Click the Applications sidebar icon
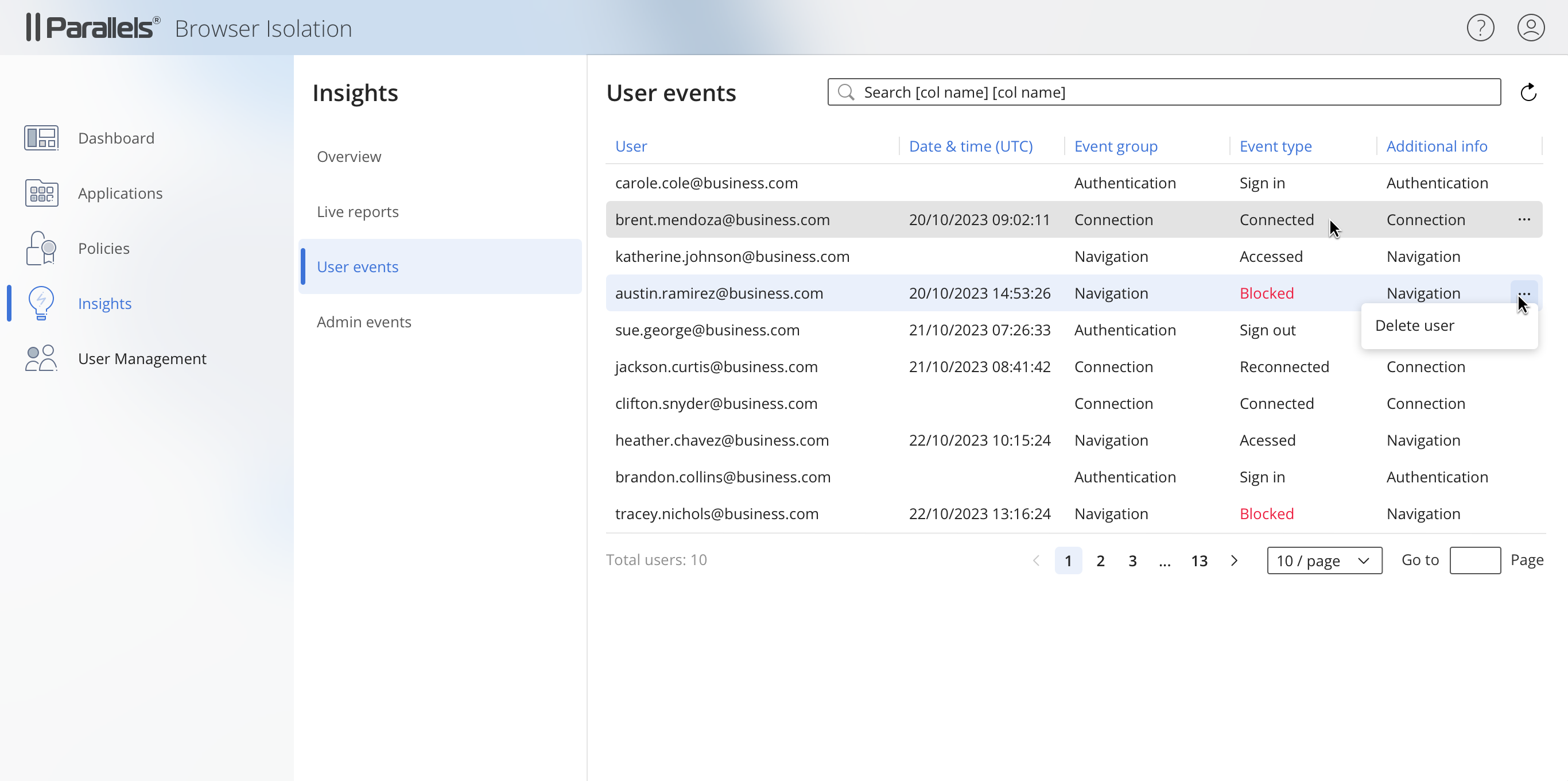This screenshot has height=781, width=1568. [41, 193]
